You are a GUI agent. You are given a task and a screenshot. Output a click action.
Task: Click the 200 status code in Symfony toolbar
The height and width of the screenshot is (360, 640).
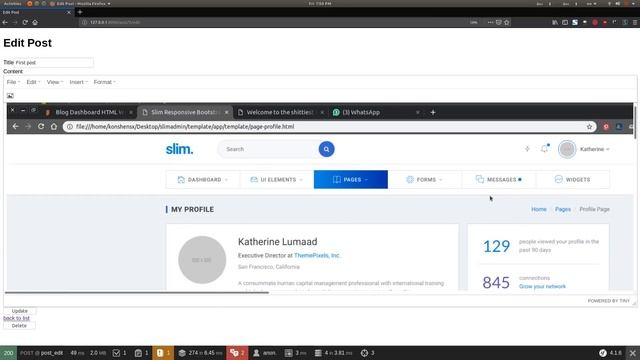(x=8, y=353)
